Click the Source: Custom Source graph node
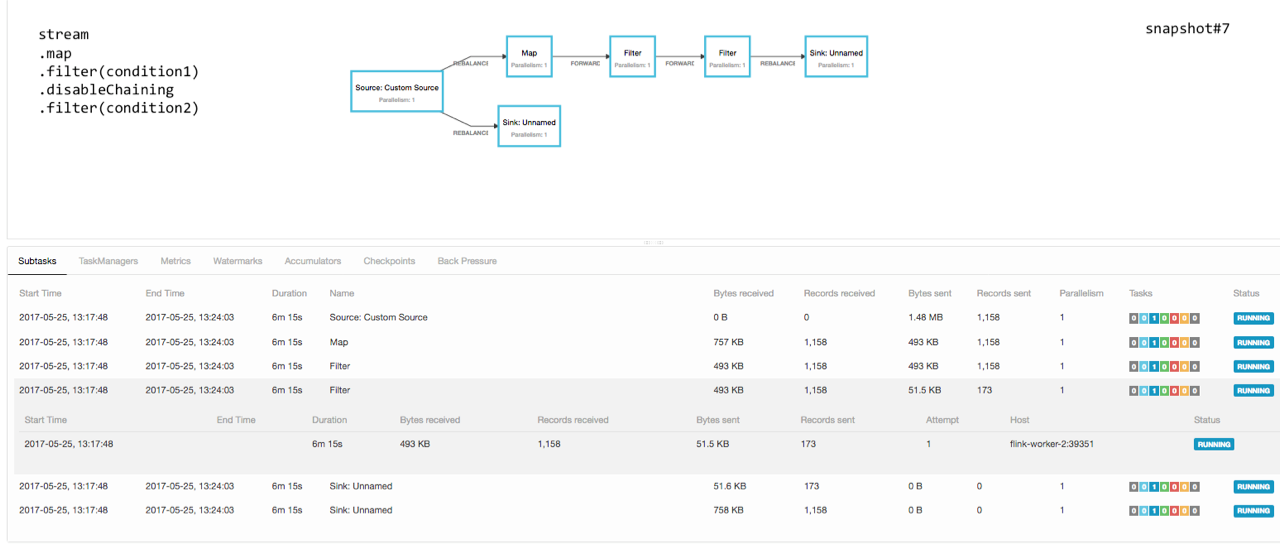Image resolution: width=1280 pixels, height=559 pixels. click(396, 93)
